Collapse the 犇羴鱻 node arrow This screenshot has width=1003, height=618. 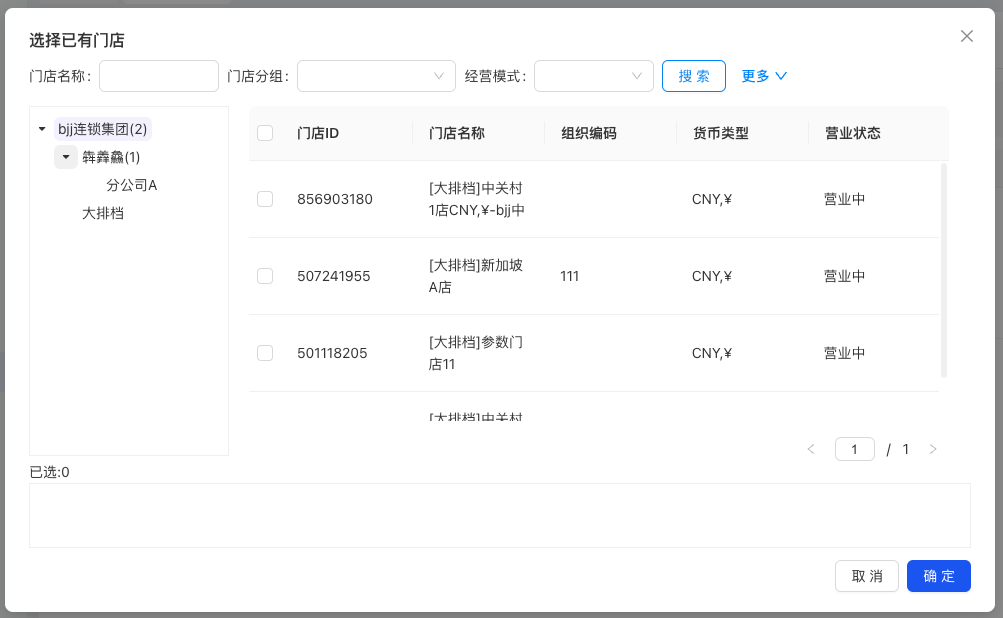click(x=66, y=157)
